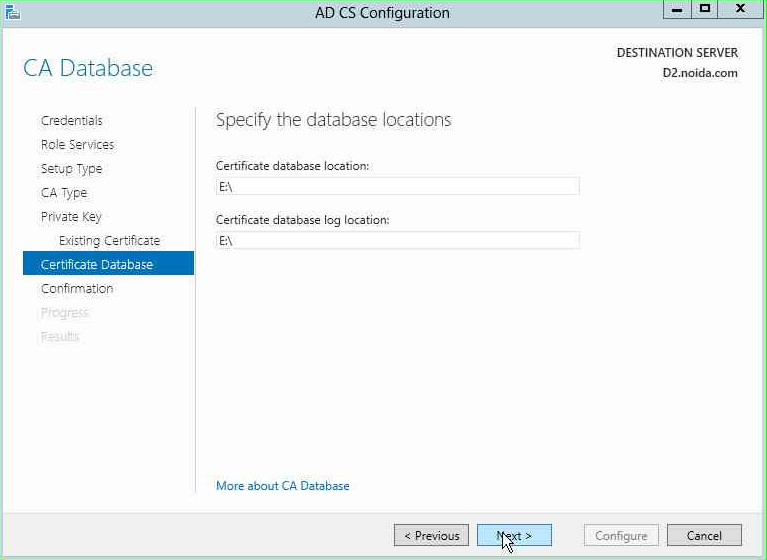This screenshot has width=767, height=560.
Task: Click the Certificate database location field
Action: click(397, 186)
